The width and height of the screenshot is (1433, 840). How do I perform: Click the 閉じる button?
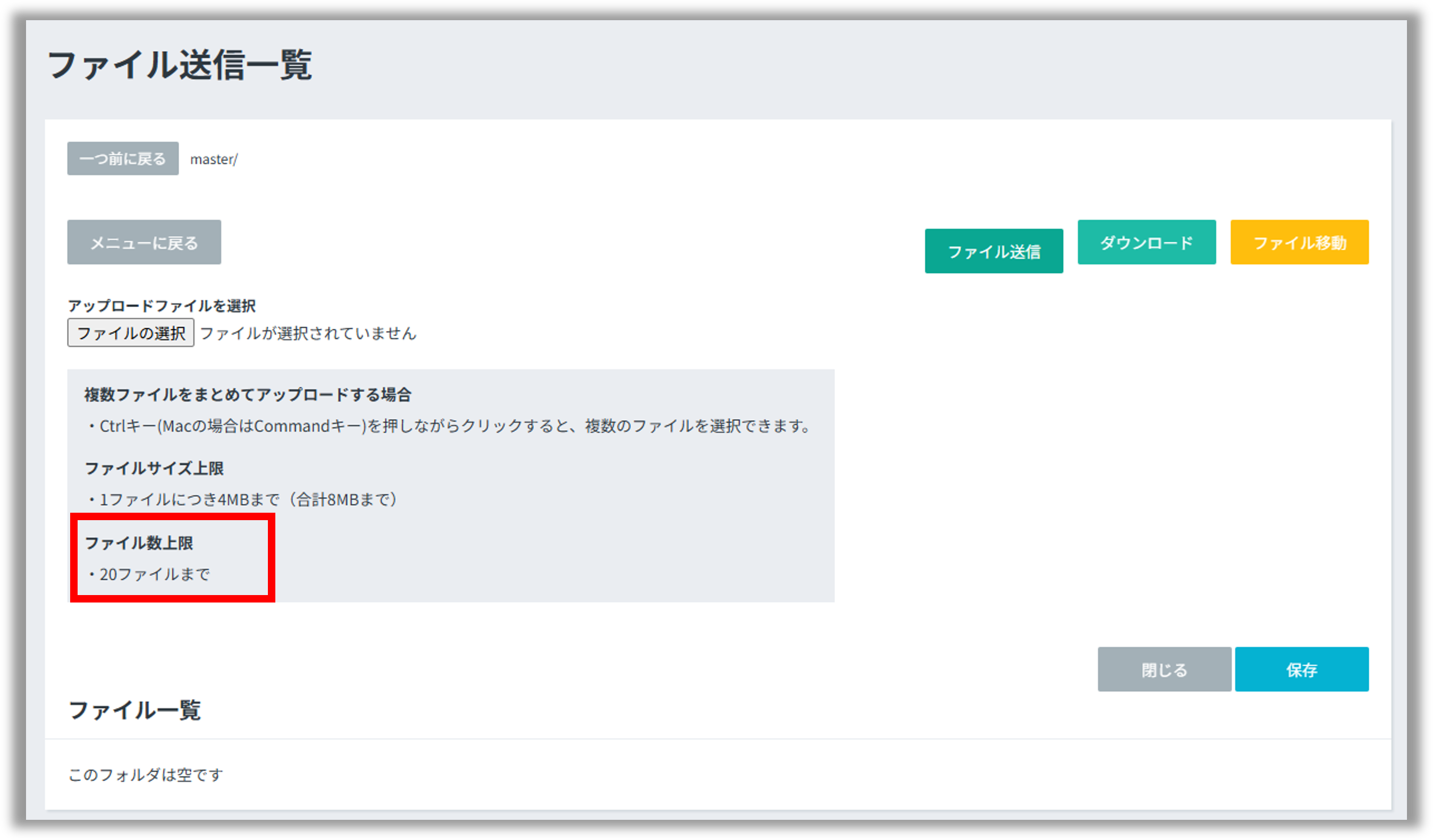1164,669
